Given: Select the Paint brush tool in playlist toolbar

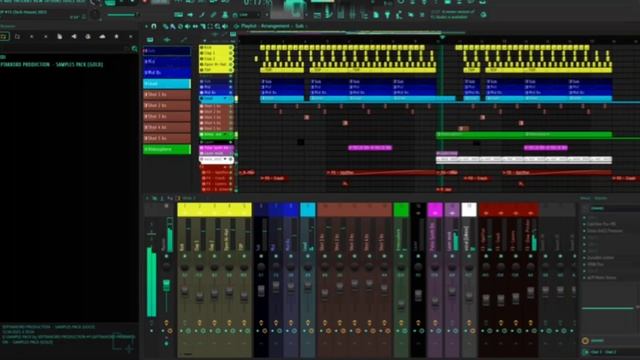Looking at the screenshot, I should click(x=173, y=26).
